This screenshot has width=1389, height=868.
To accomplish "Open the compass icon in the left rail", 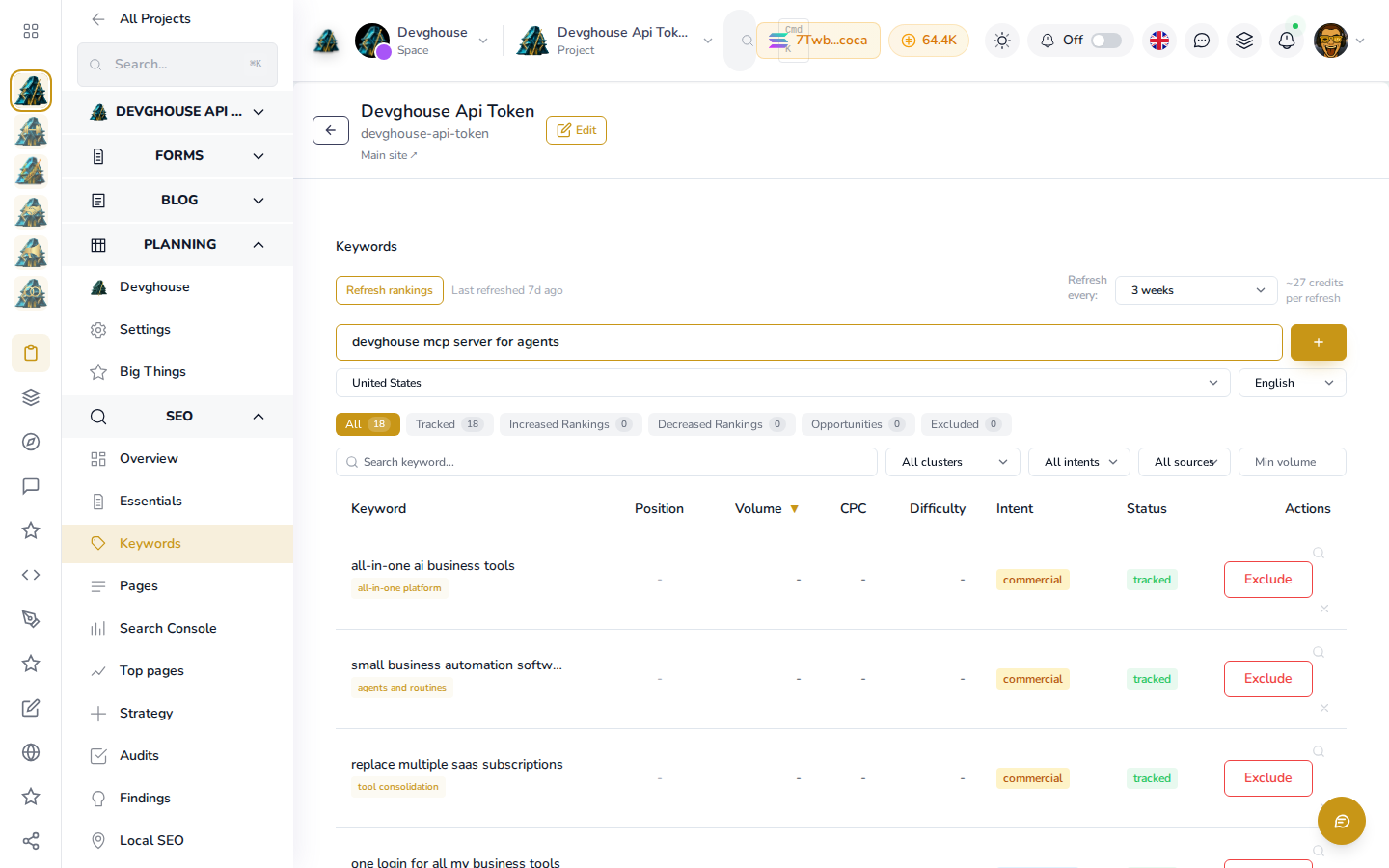I will pos(31,442).
